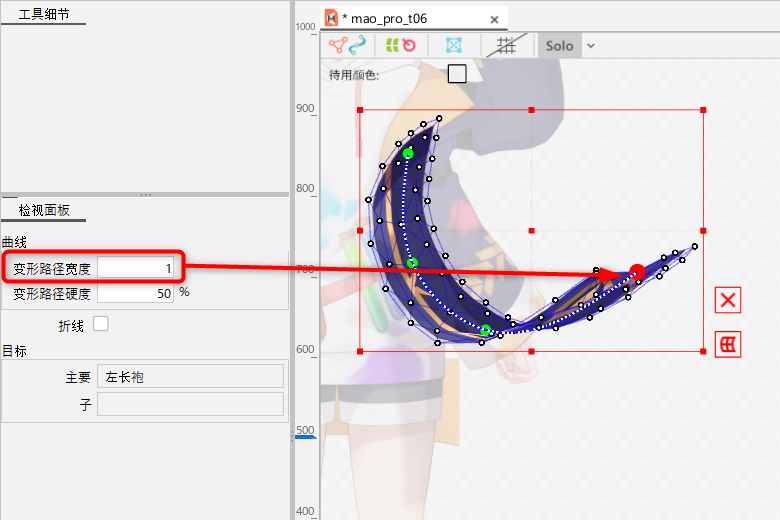The height and width of the screenshot is (520, 780).
Task: Toggle the Solo mode button
Action: 559,45
